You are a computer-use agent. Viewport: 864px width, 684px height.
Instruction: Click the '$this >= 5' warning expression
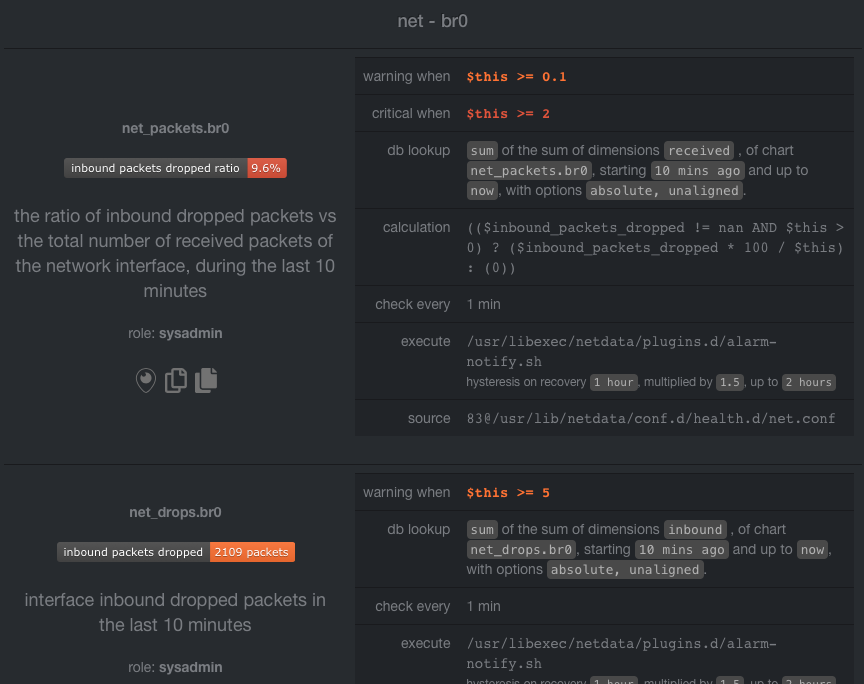[x=508, y=493]
